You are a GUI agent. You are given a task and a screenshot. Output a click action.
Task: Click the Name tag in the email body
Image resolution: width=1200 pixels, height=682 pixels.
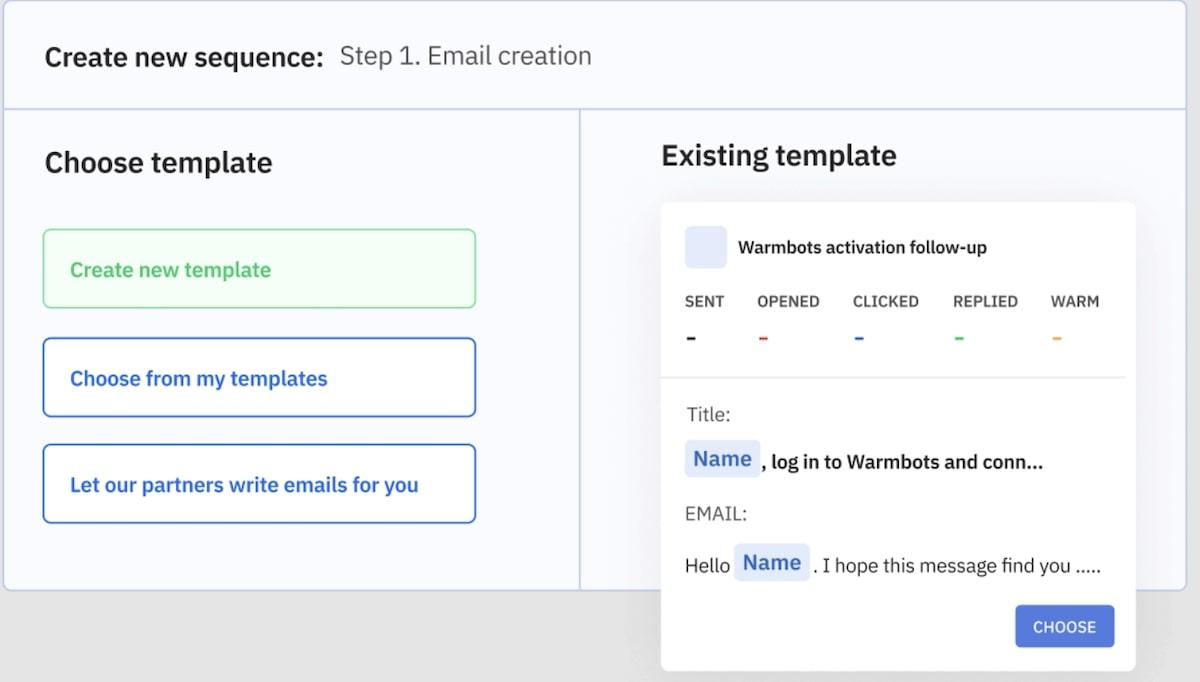point(771,563)
